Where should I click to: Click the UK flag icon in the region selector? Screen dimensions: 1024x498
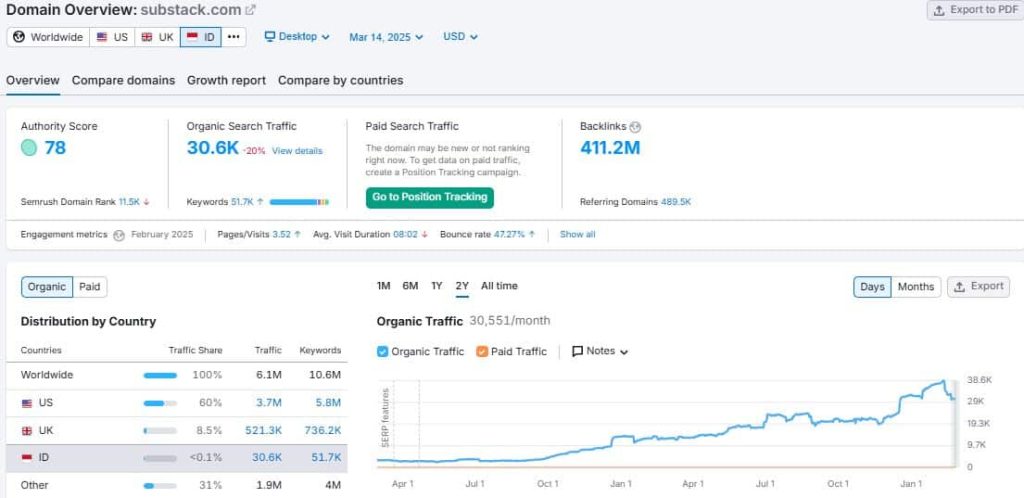147,37
